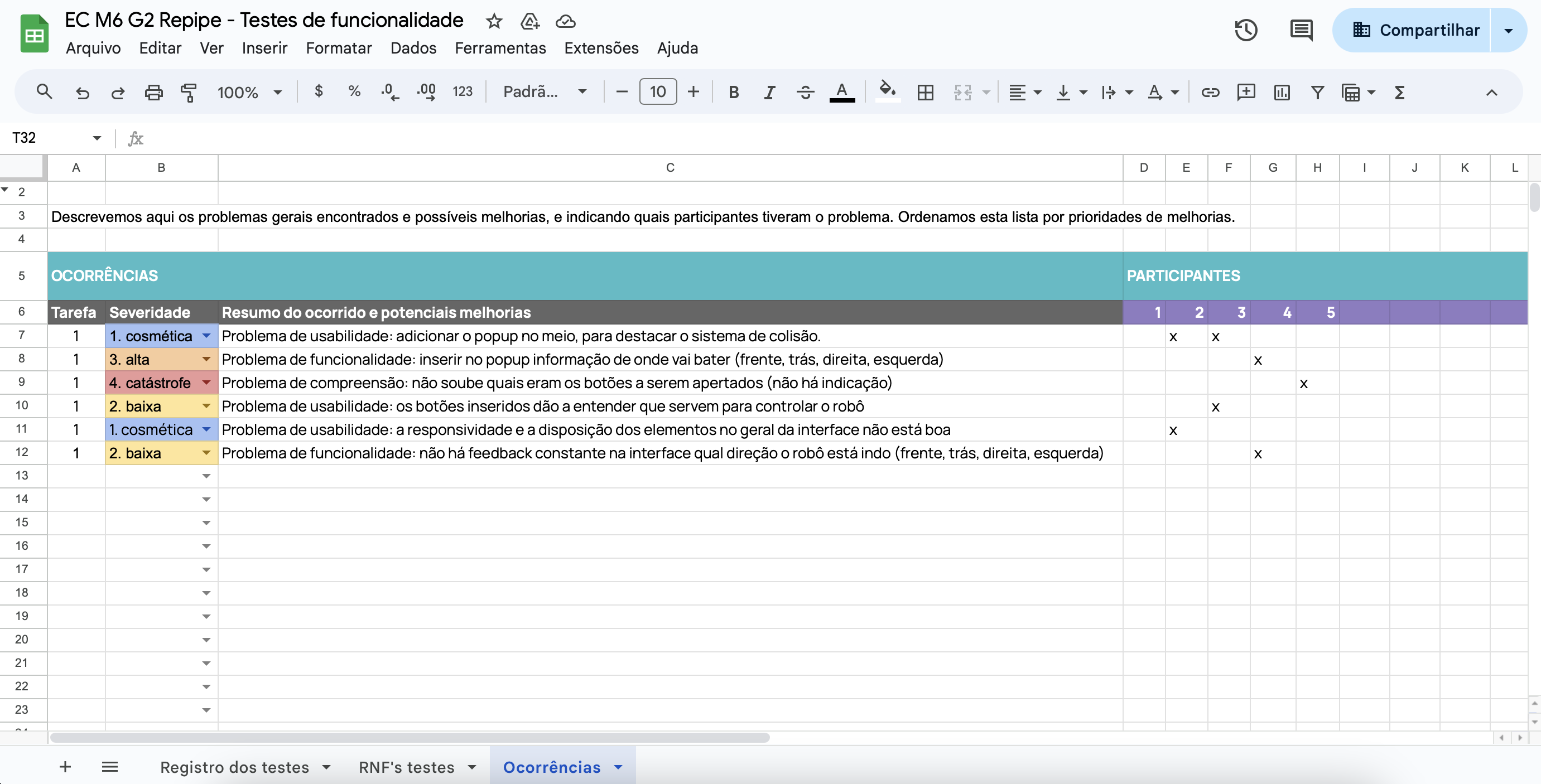Open the Dados menu
Image resolution: width=1541 pixels, height=784 pixels.
[413, 48]
